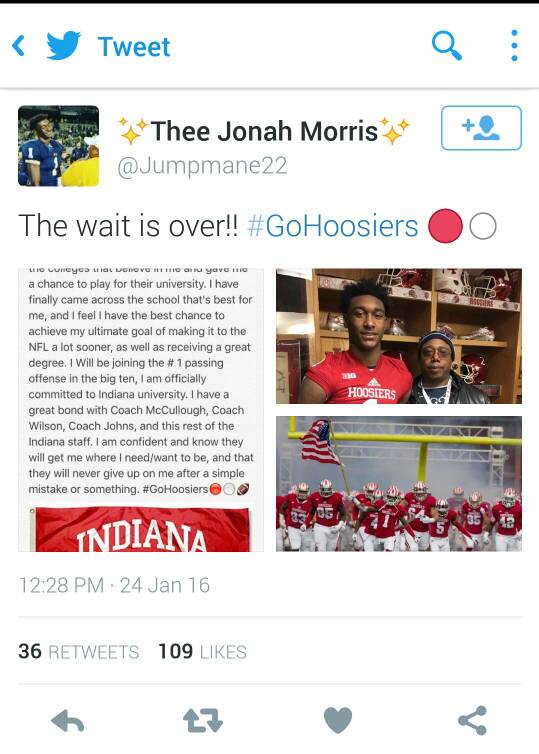
Task: Click the Twitter bird logo
Action: (63, 45)
